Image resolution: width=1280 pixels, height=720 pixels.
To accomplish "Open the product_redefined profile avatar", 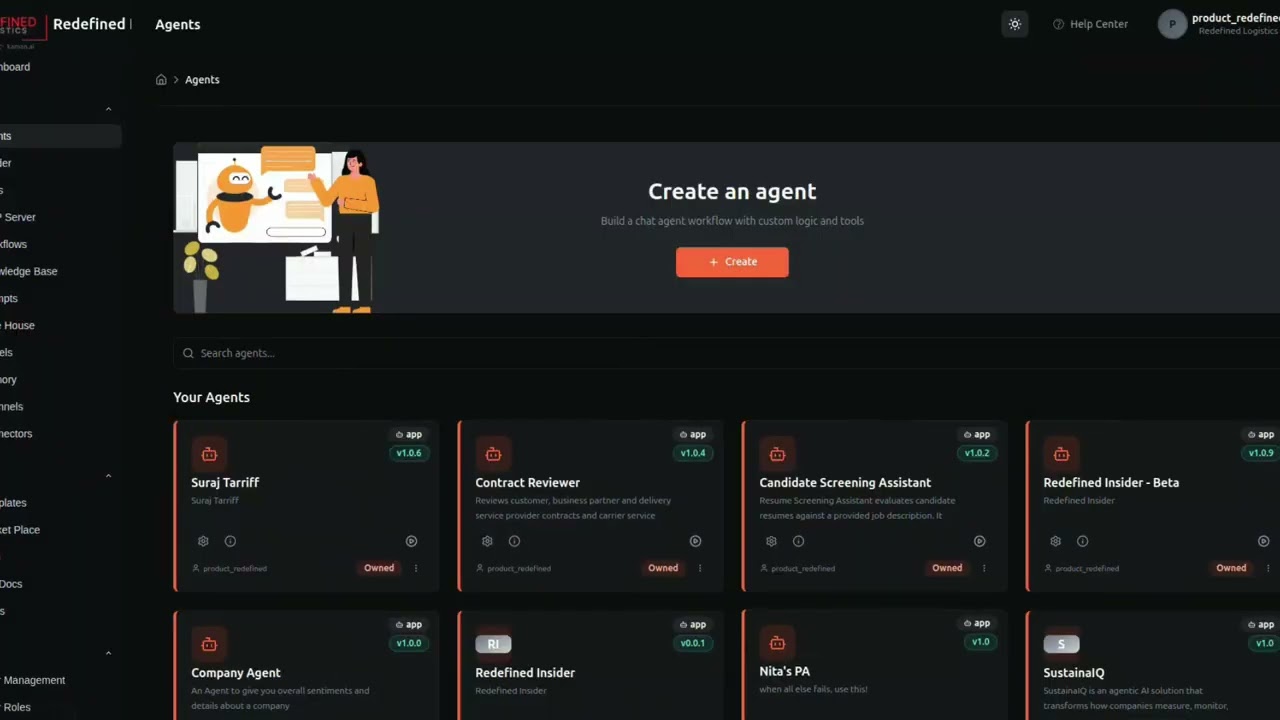I will coord(1172,24).
